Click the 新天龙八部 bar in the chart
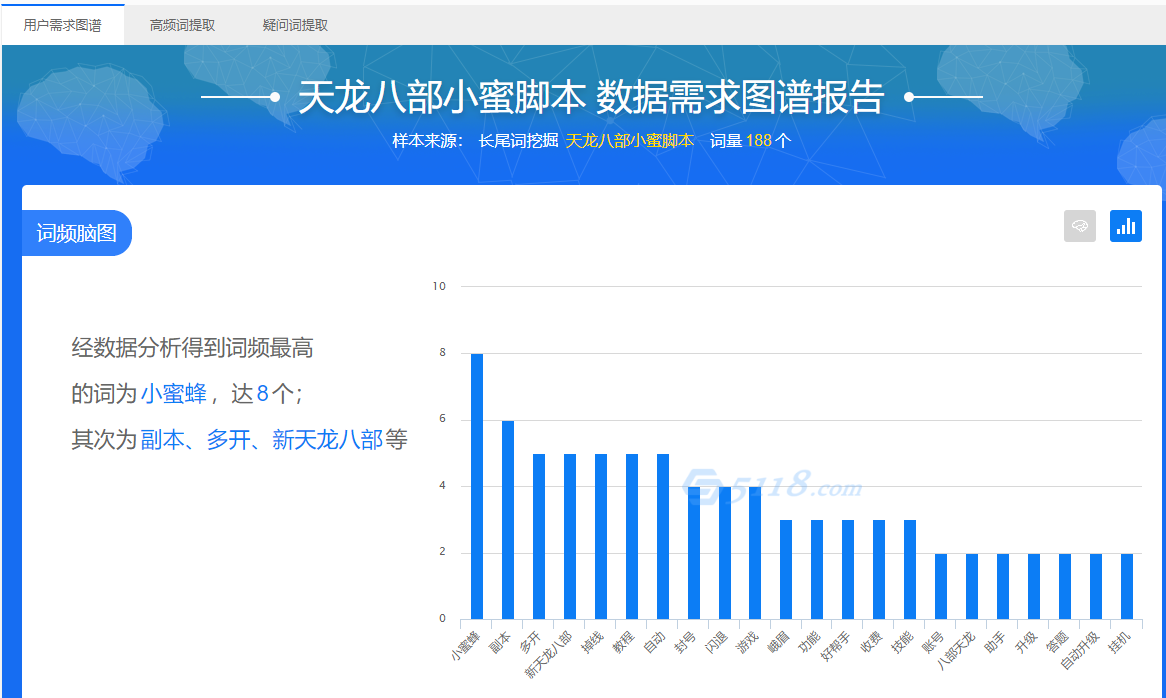 (x=570, y=536)
